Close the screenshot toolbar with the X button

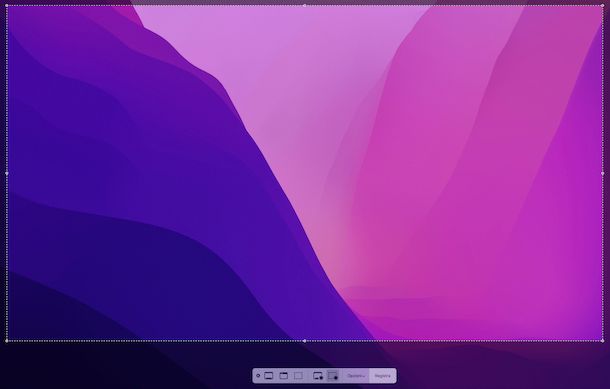(258, 376)
